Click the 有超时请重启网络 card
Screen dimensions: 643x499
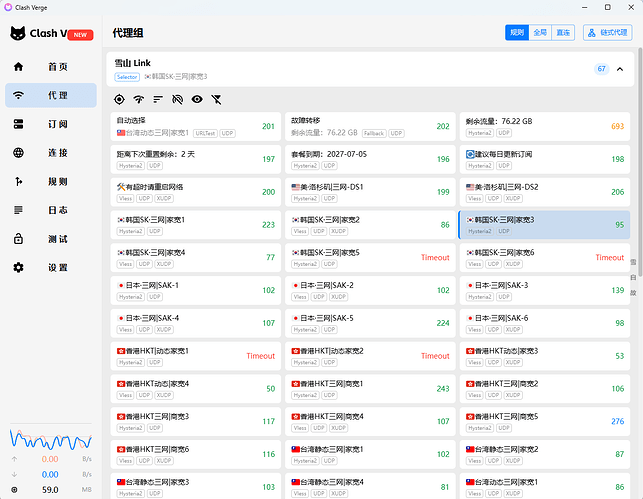click(196, 192)
